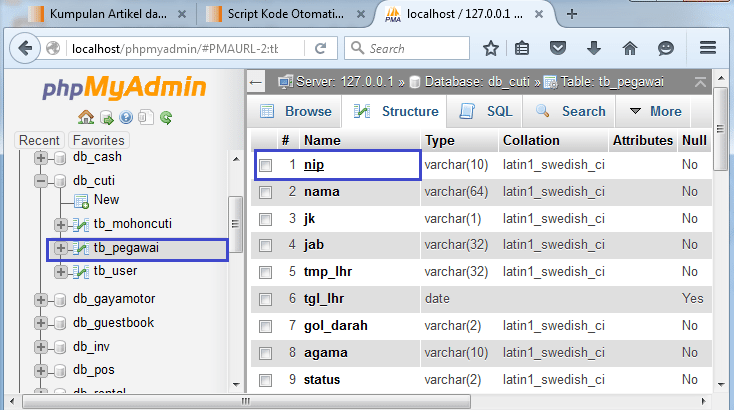
Task: Open the downloads arrow icon
Action: coord(594,48)
